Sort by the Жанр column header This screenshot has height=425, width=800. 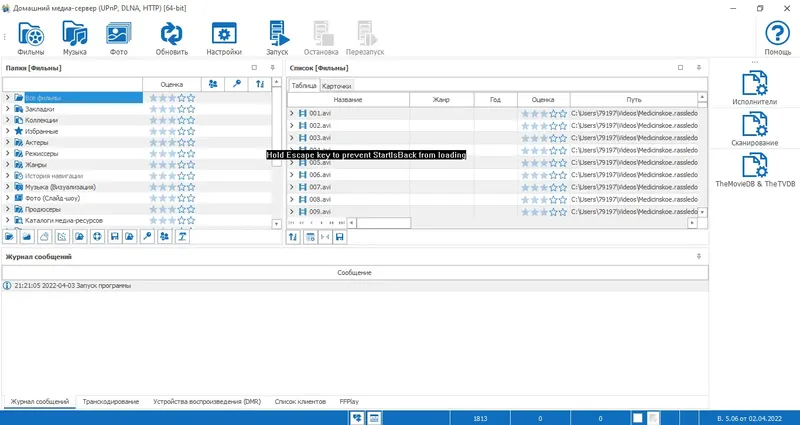pyautogui.click(x=441, y=99)
